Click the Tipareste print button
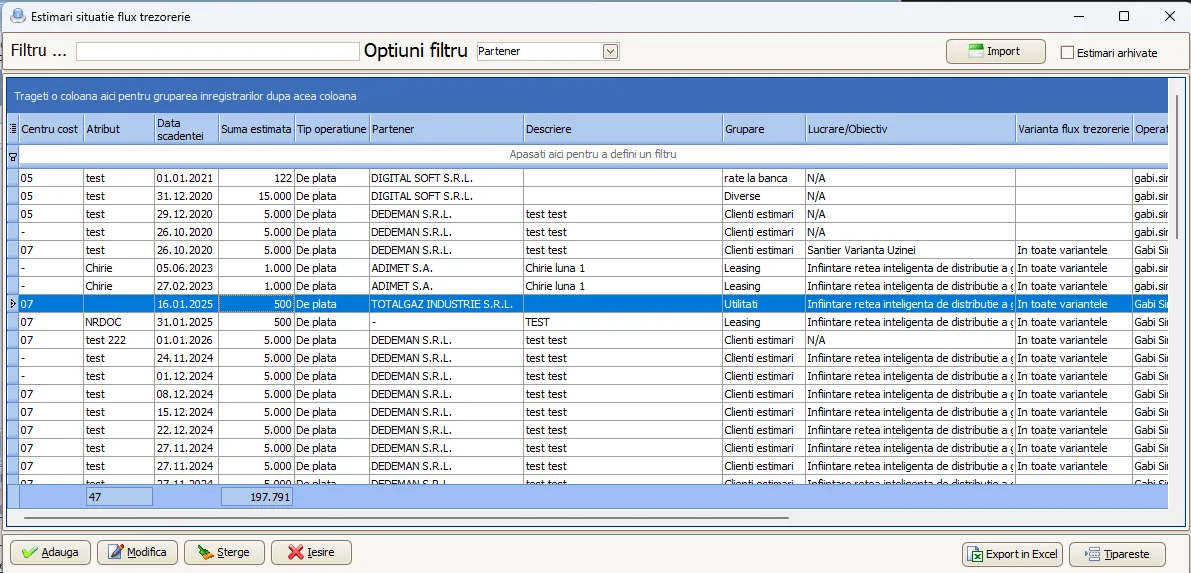 [x=1119, y=554]
